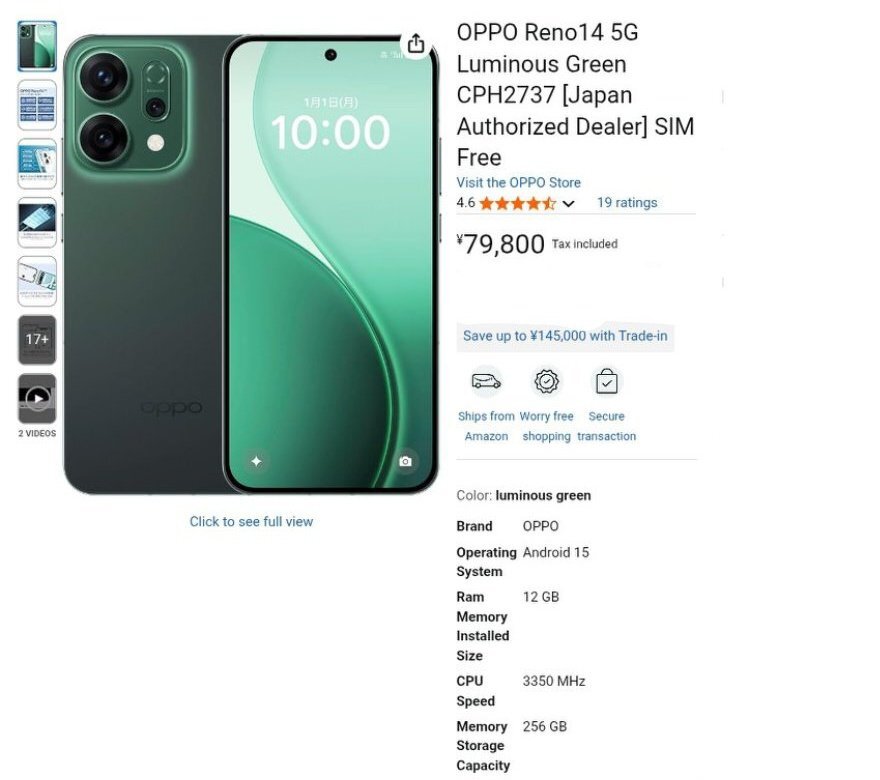Image resolution: width=880 pixels, height=780 pixels.
Task: Click to see full view link
Action: pyautogui.click(x=251, y=521)
